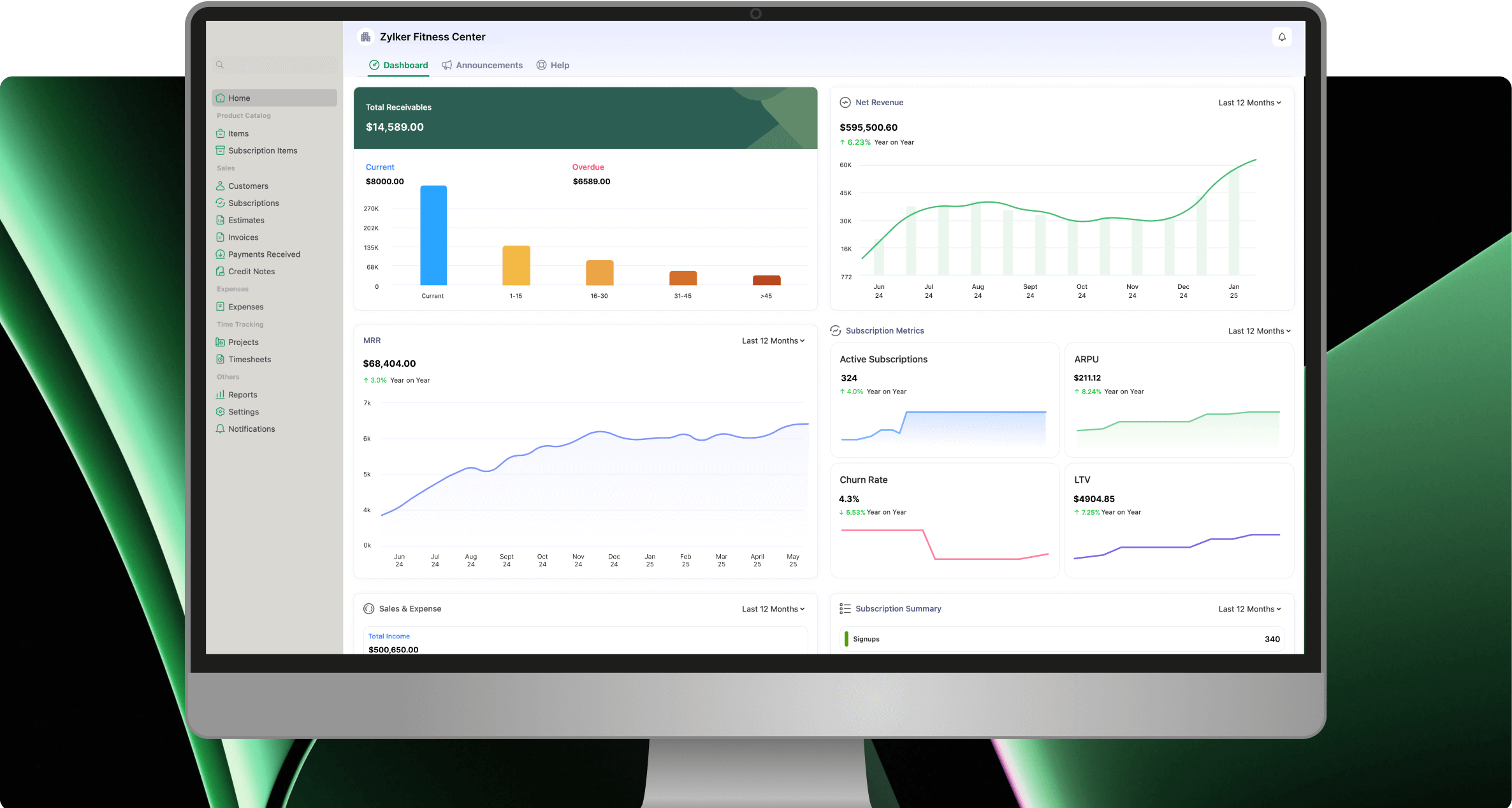Open Reports from the sidebar icon
Viewport: 1512px width, 808px height.
pos(221,394)
